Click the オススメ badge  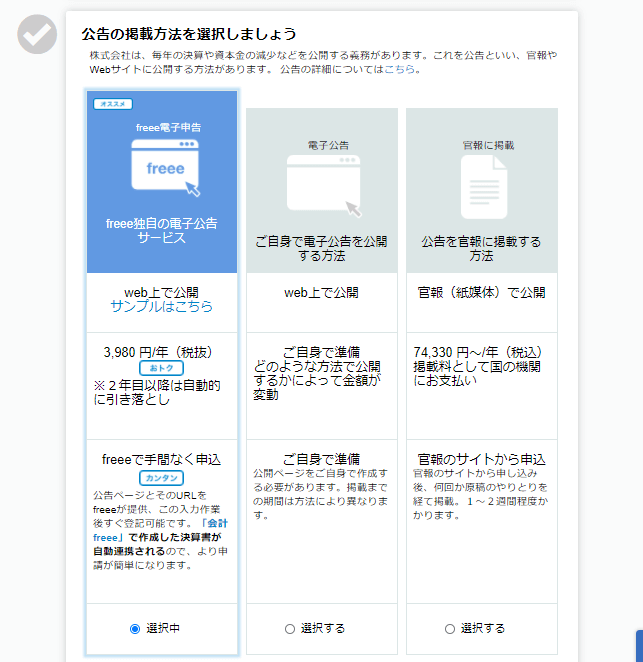click(x=113, y=104)
